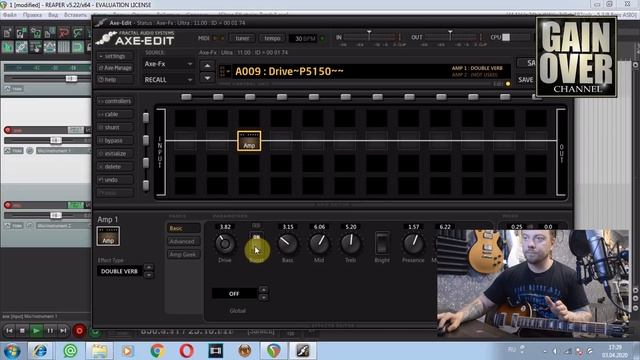Click REAPER new project toolbar icon
Image resolution: width=640 pixels, height=360 pixels.
tap(8, 33)
